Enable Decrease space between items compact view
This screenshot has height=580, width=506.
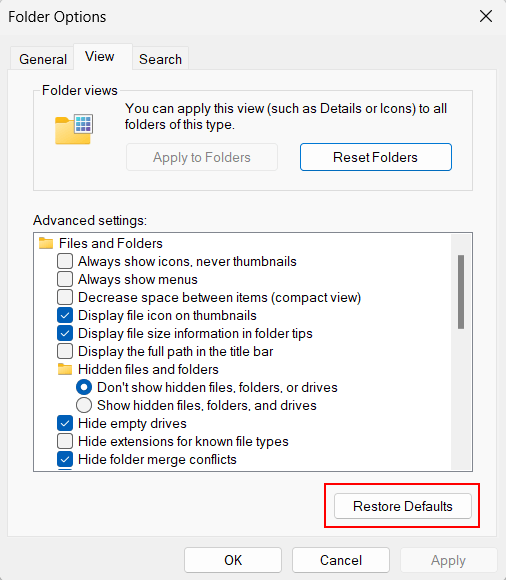pyautogui.click(x=65, y=297)
